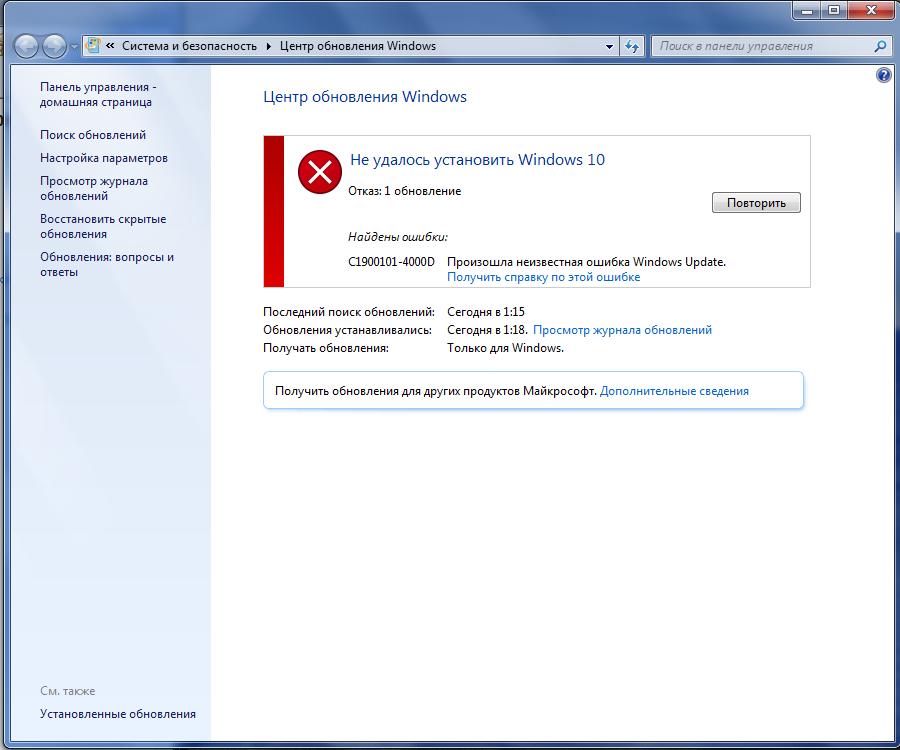Click the refresh button in address bar
Viewport: 900px width, 750px height.
click(x=632, y=46)
